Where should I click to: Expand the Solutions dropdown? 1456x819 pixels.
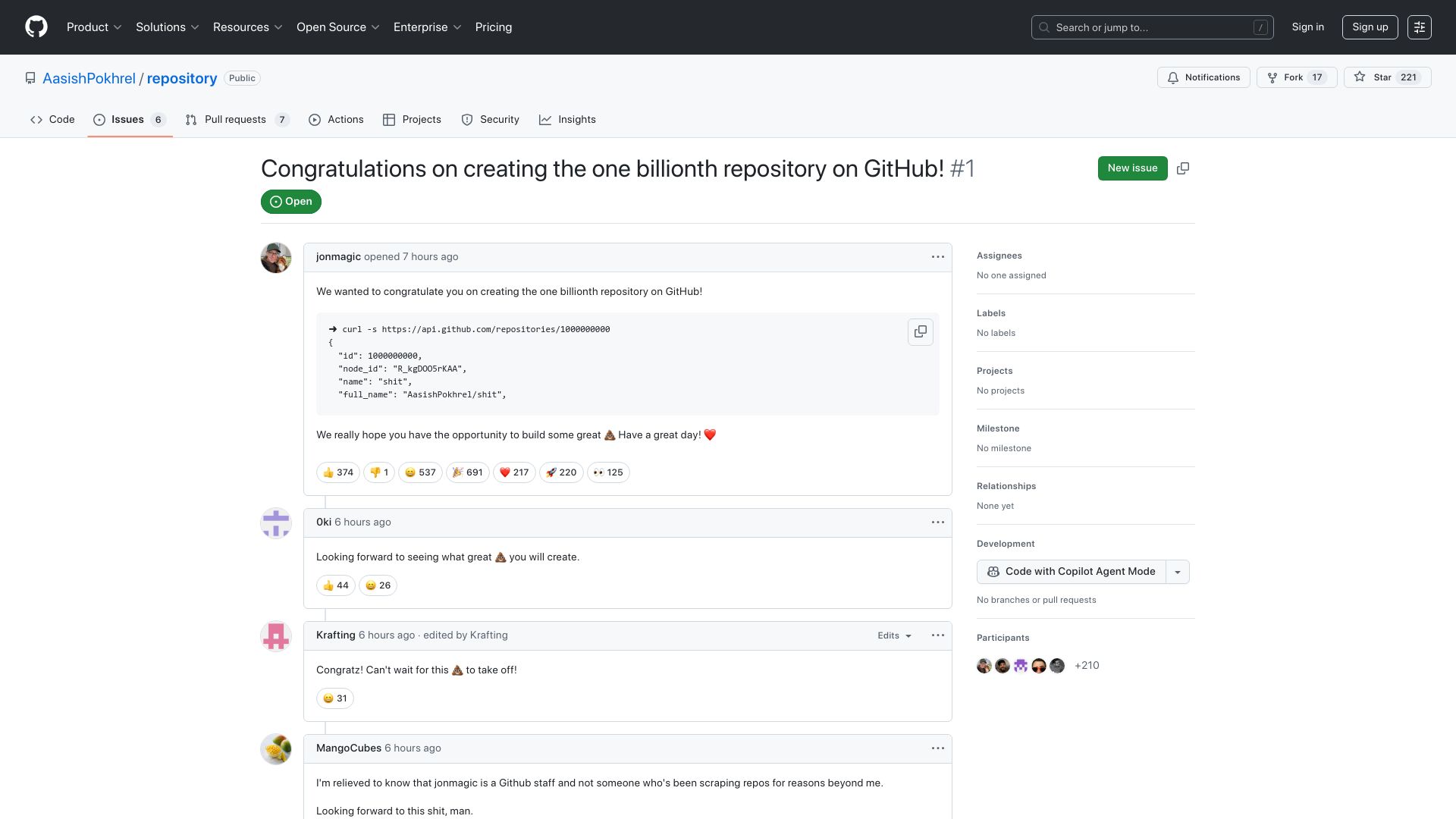point(168,27)
